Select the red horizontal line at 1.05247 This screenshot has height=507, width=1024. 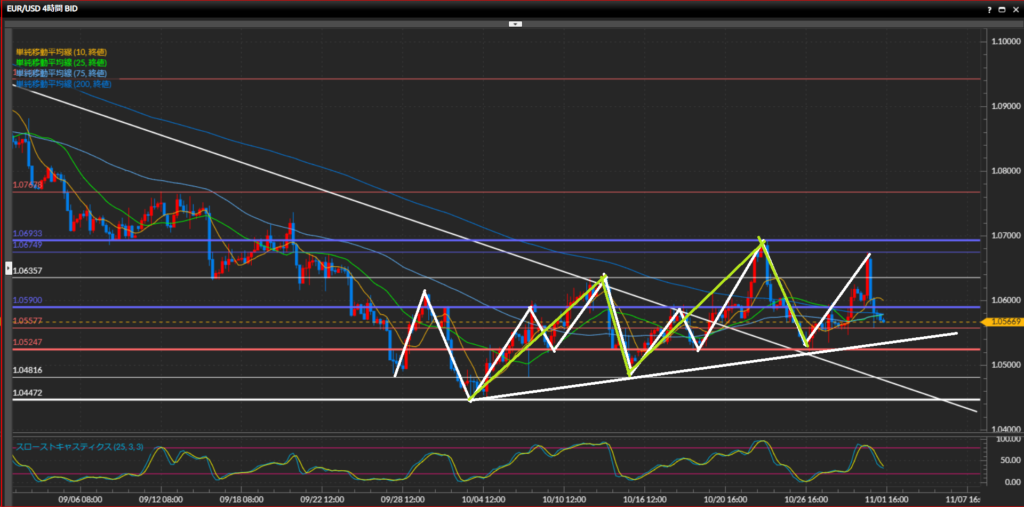250,349
